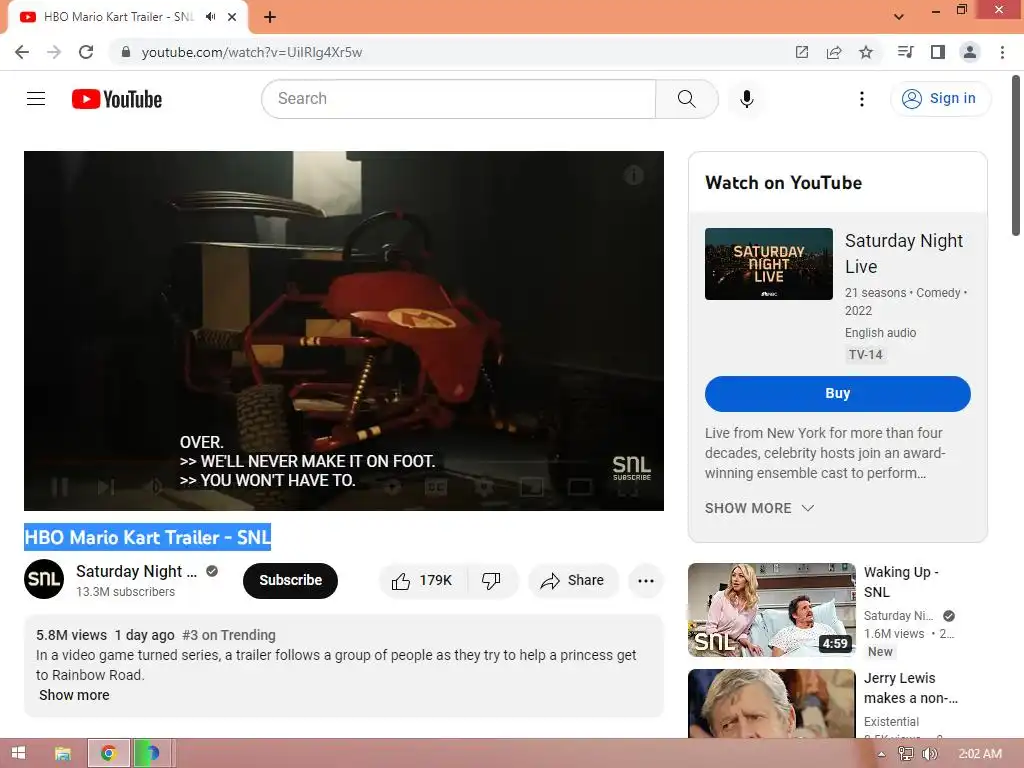Open Waking Up - SNL video thumbnail
The width and height of the screenshot is (1024, 768).
pyautogui.click(x=772, y=610)
